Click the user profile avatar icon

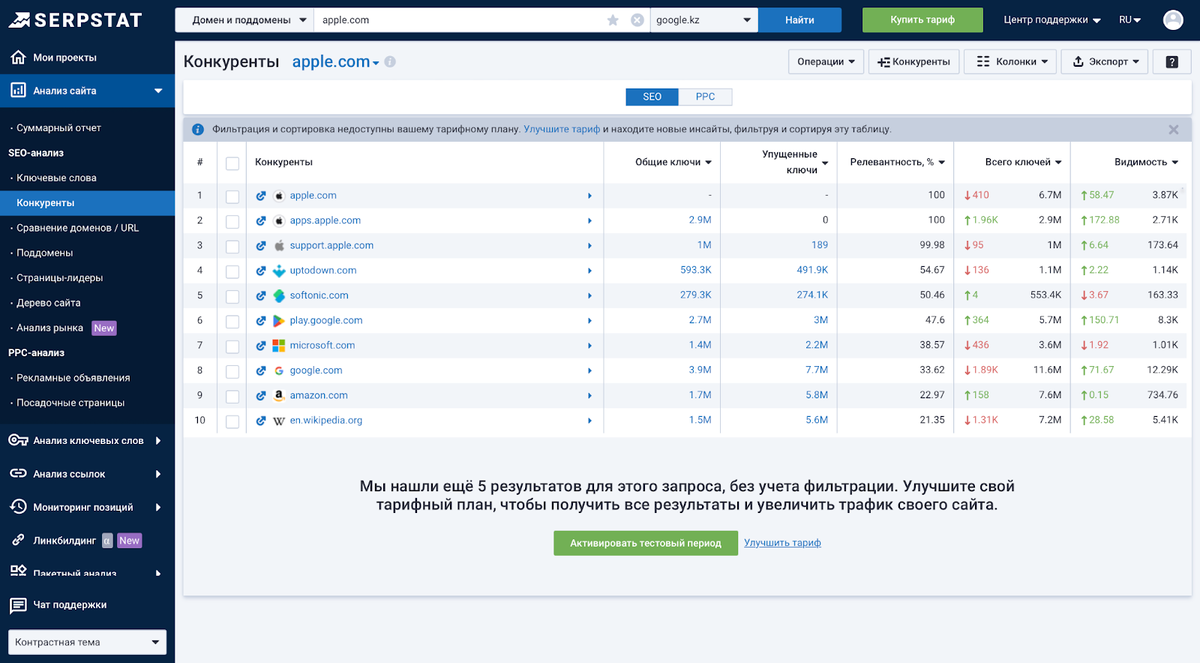(1172, 19)
